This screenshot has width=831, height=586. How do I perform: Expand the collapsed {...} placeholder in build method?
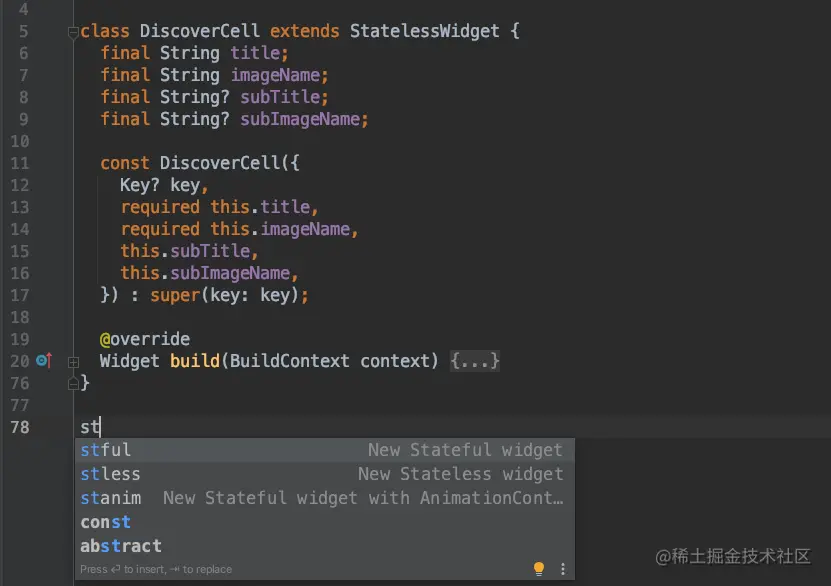475,361
